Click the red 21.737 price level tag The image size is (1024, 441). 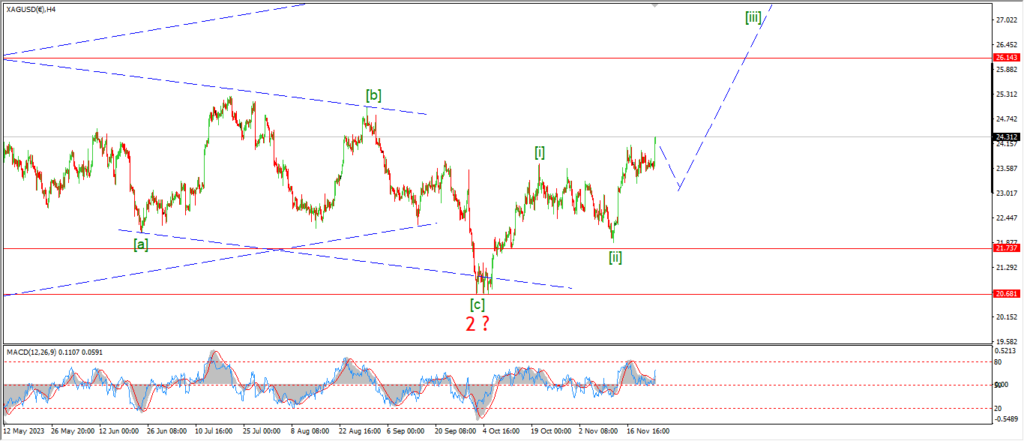click(1006, 247)
